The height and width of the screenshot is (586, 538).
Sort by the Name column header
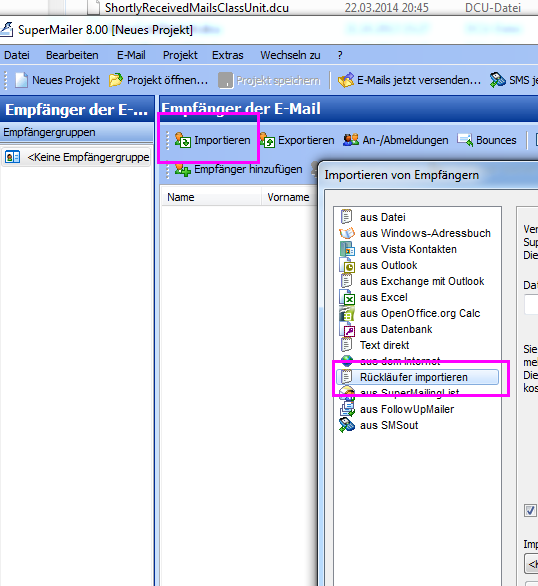coord(211,197)
